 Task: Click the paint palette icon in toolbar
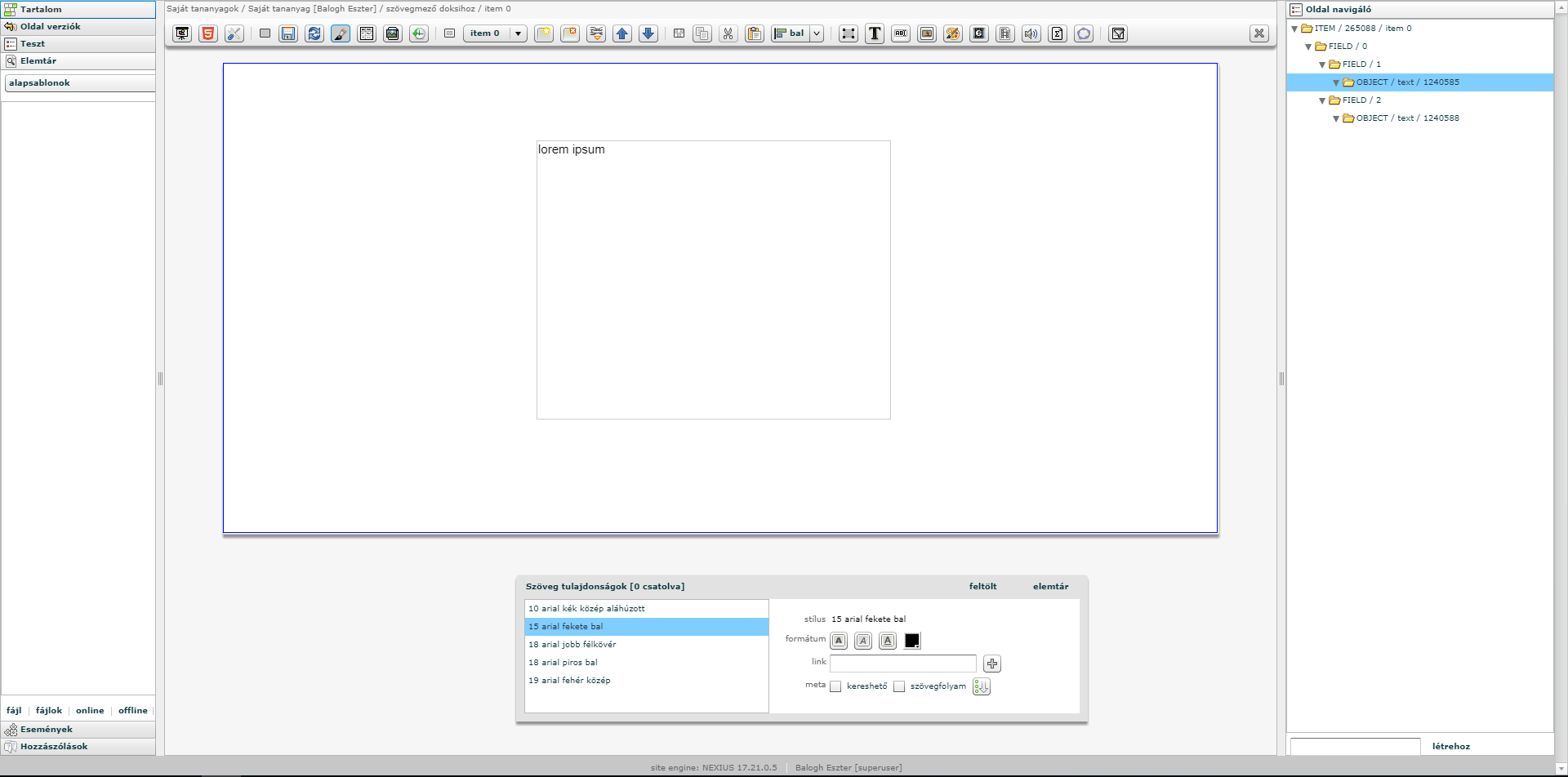953,33
